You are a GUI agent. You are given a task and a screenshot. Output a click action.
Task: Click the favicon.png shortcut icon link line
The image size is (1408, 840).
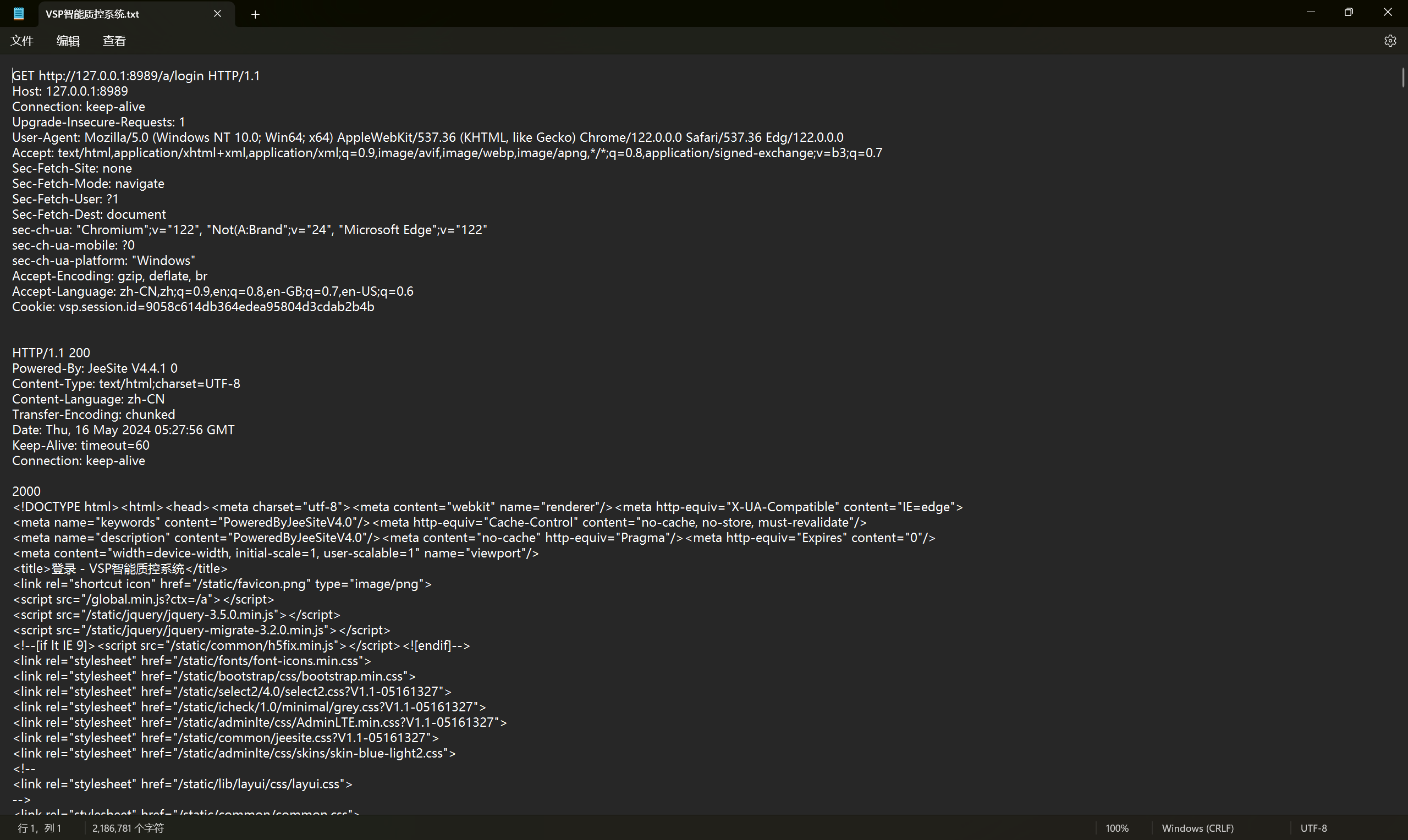pos(222,584)
